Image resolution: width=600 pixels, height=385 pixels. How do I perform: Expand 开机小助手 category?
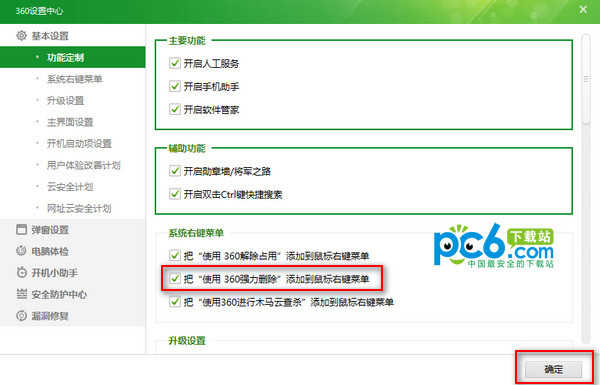click(73, 273)
